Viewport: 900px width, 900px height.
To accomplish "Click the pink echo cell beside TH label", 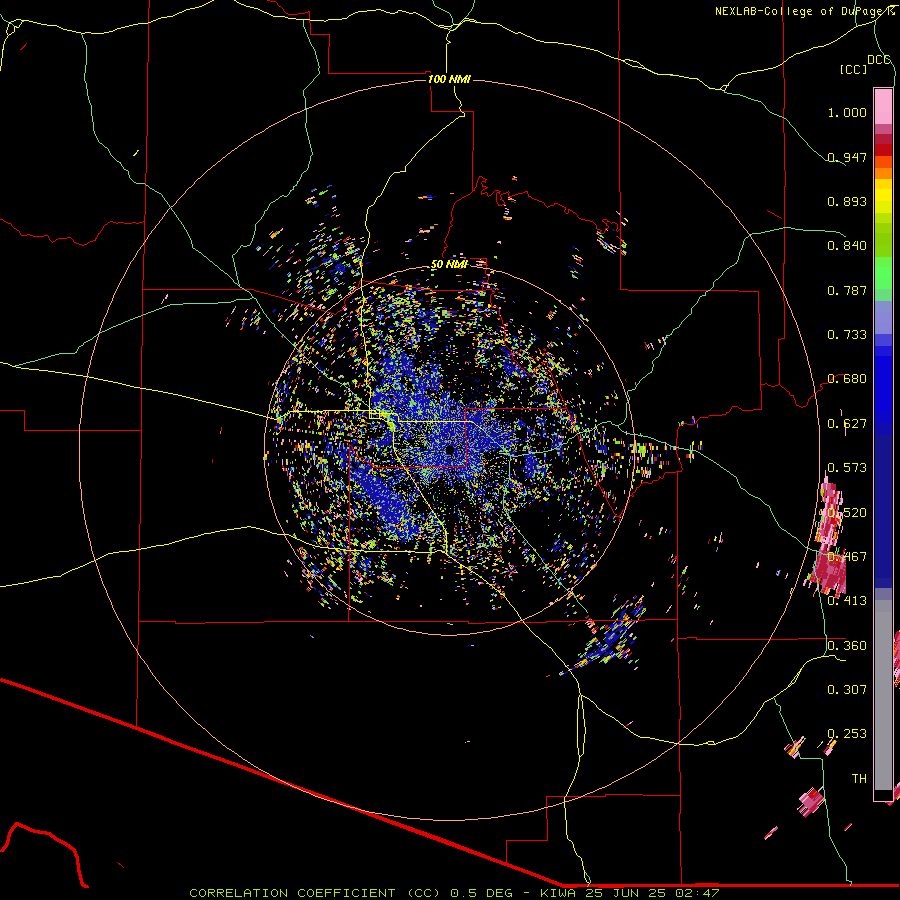I will click(811, 800).
